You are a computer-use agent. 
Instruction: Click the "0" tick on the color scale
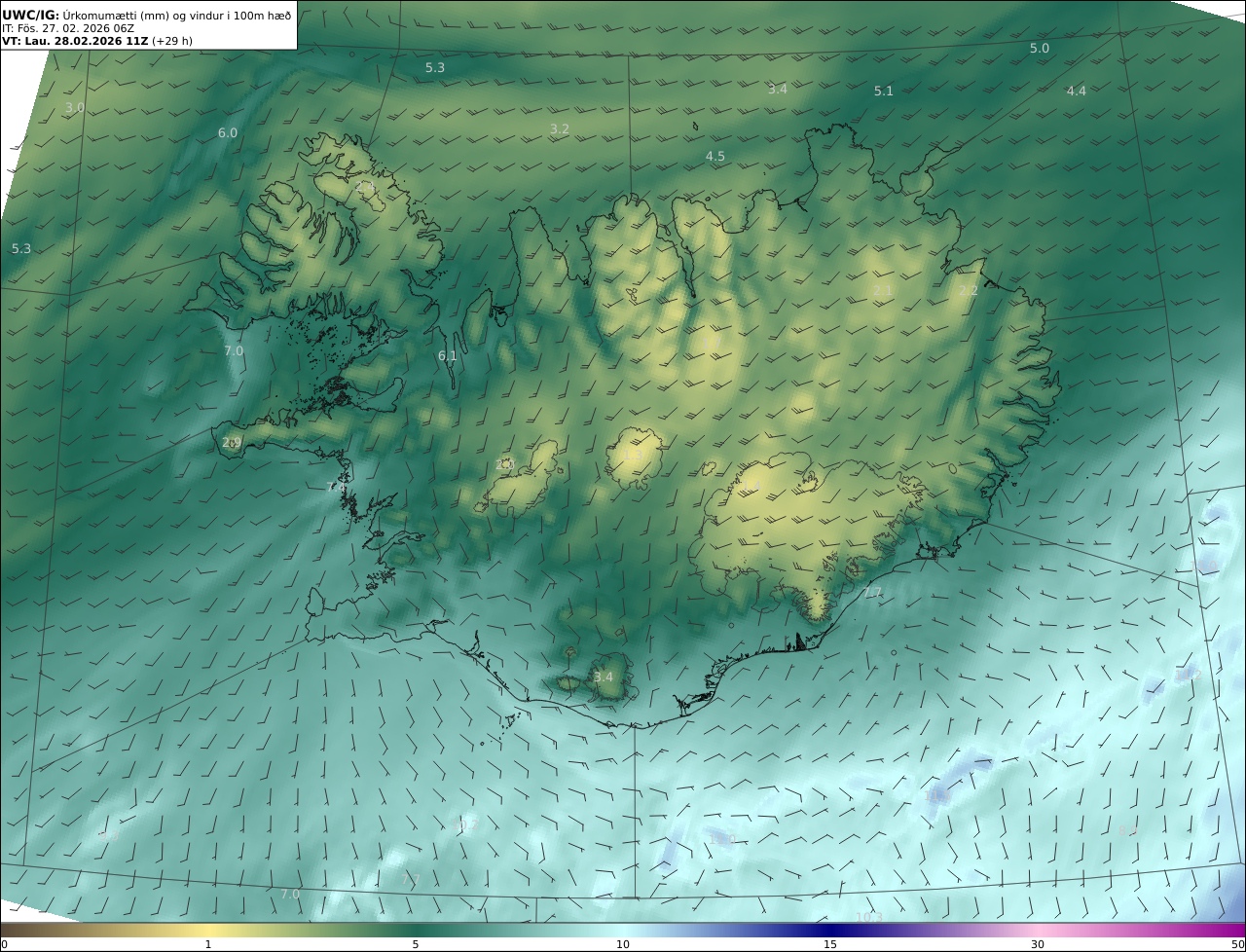tap(4, 944)
